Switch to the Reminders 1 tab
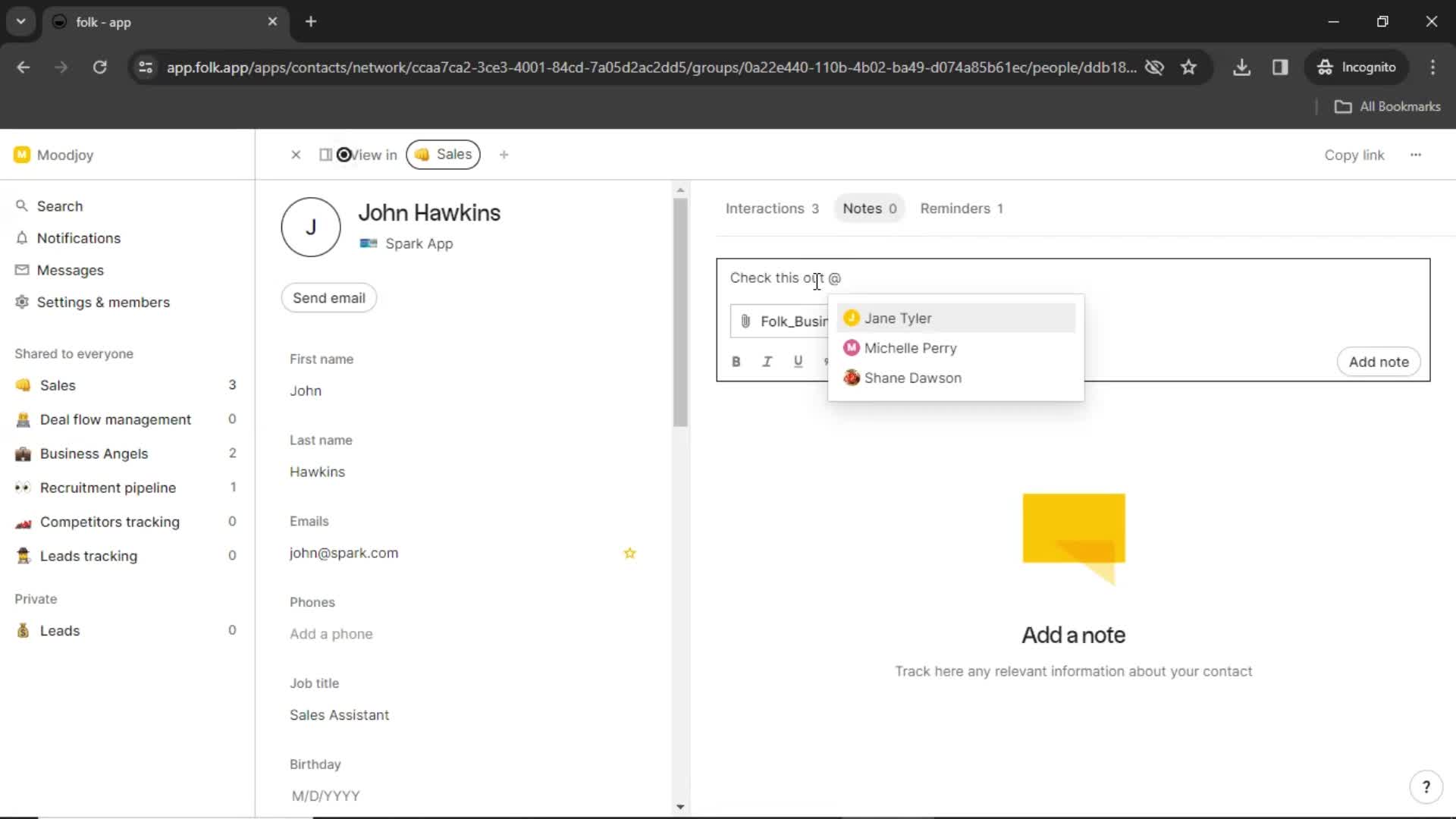Viewport: 1456px width, 819px height. point(961,208)
